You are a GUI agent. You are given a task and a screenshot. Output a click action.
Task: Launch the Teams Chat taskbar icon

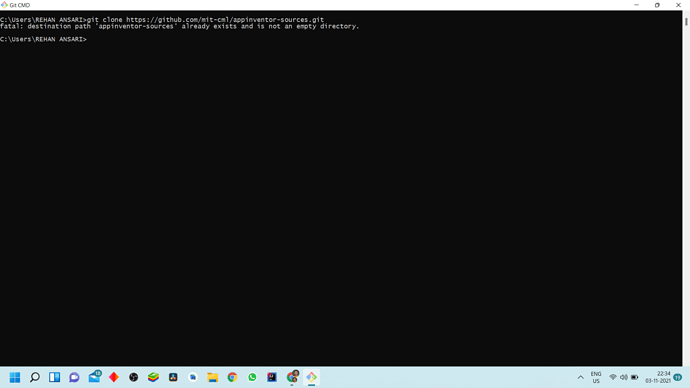(x=74, y=377)
